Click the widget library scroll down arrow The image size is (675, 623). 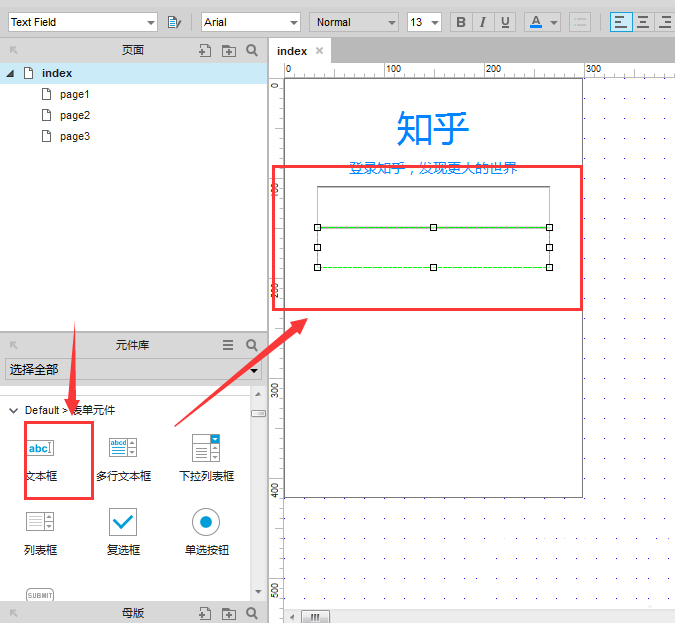pyautogui.click(x=258, y=592)
